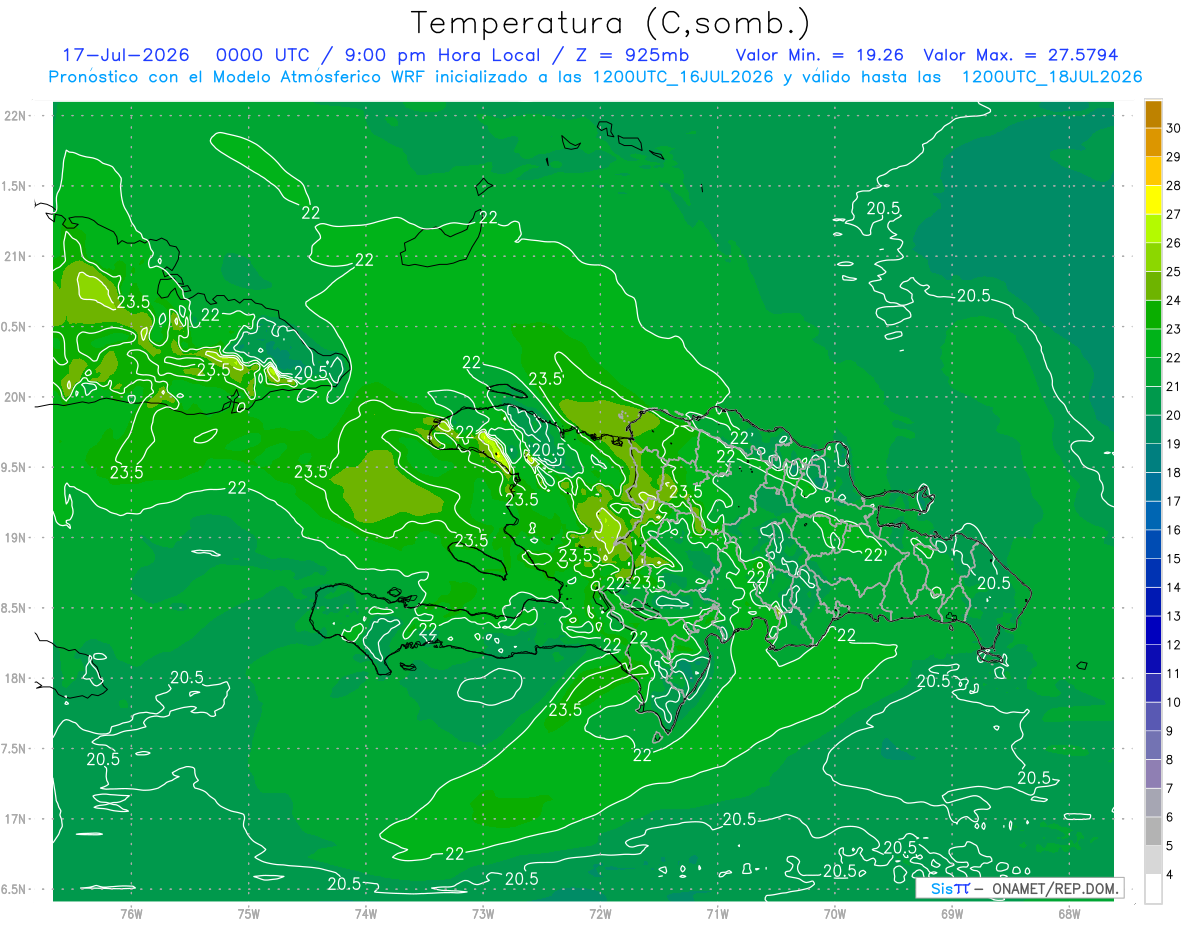Click the purple legend swatch between 8 and 9
The image size is (1200, 927).
pyautogui.click(x=1153, y=745)
